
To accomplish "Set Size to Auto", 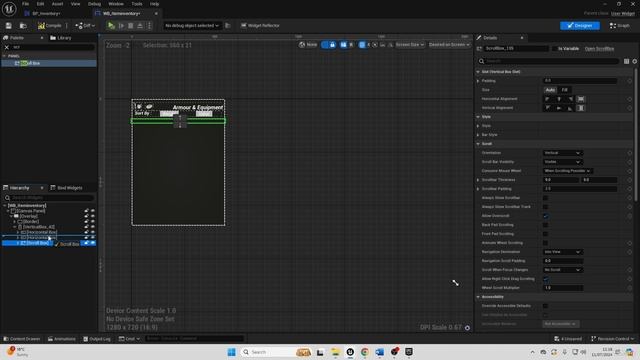I will click(x=550, y=90).
